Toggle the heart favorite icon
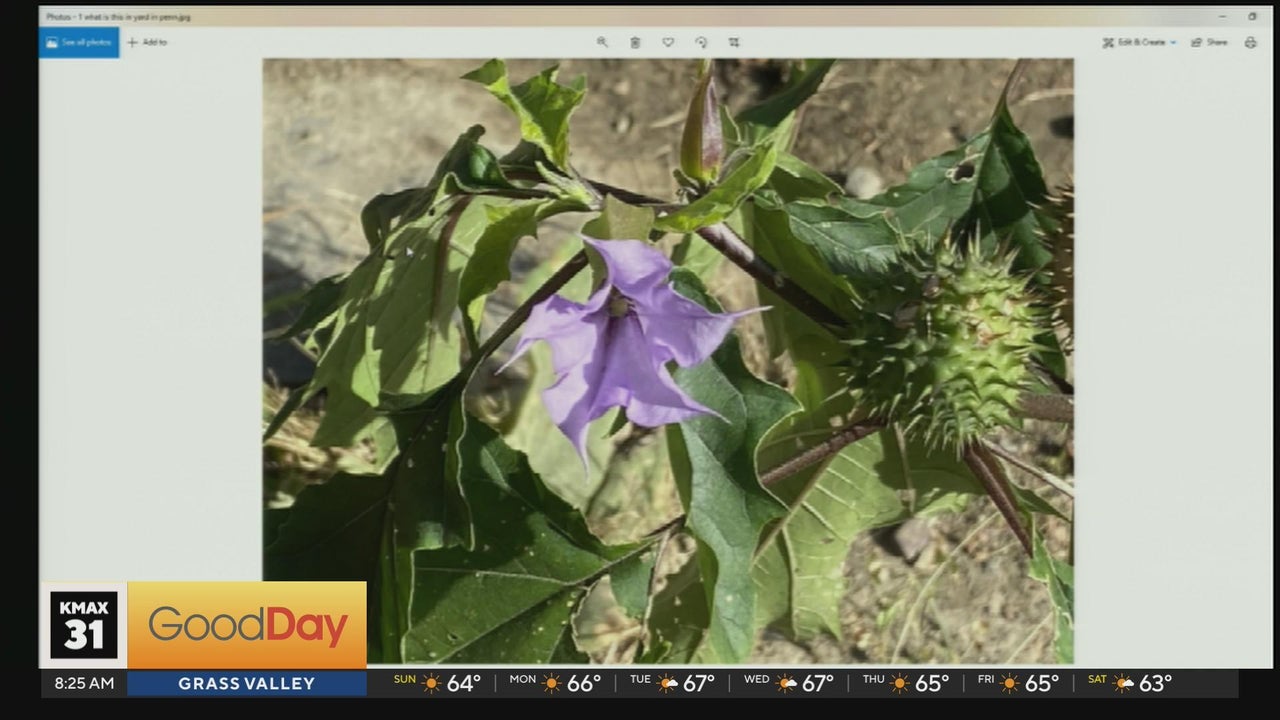The image size is (1280, 720). pyautogui.click(x=668, y=42)
